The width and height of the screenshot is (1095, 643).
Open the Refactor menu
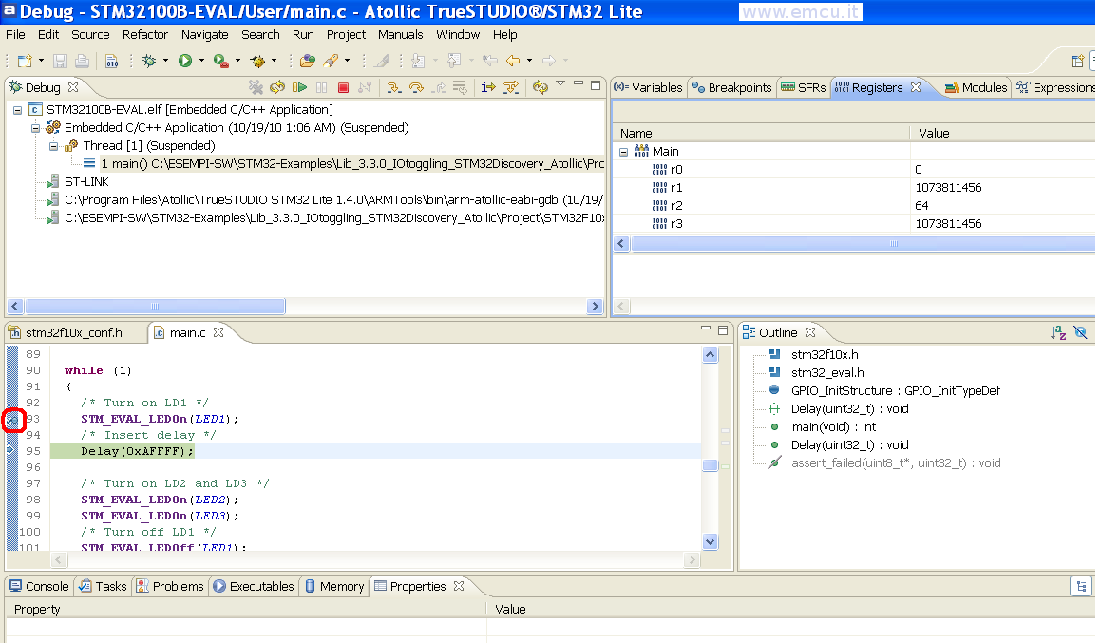tap(145, 34)
